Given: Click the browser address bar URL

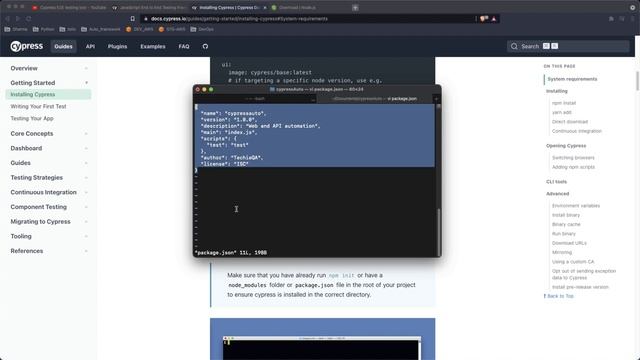Looking at the screenshot, I should coord(239,19).
